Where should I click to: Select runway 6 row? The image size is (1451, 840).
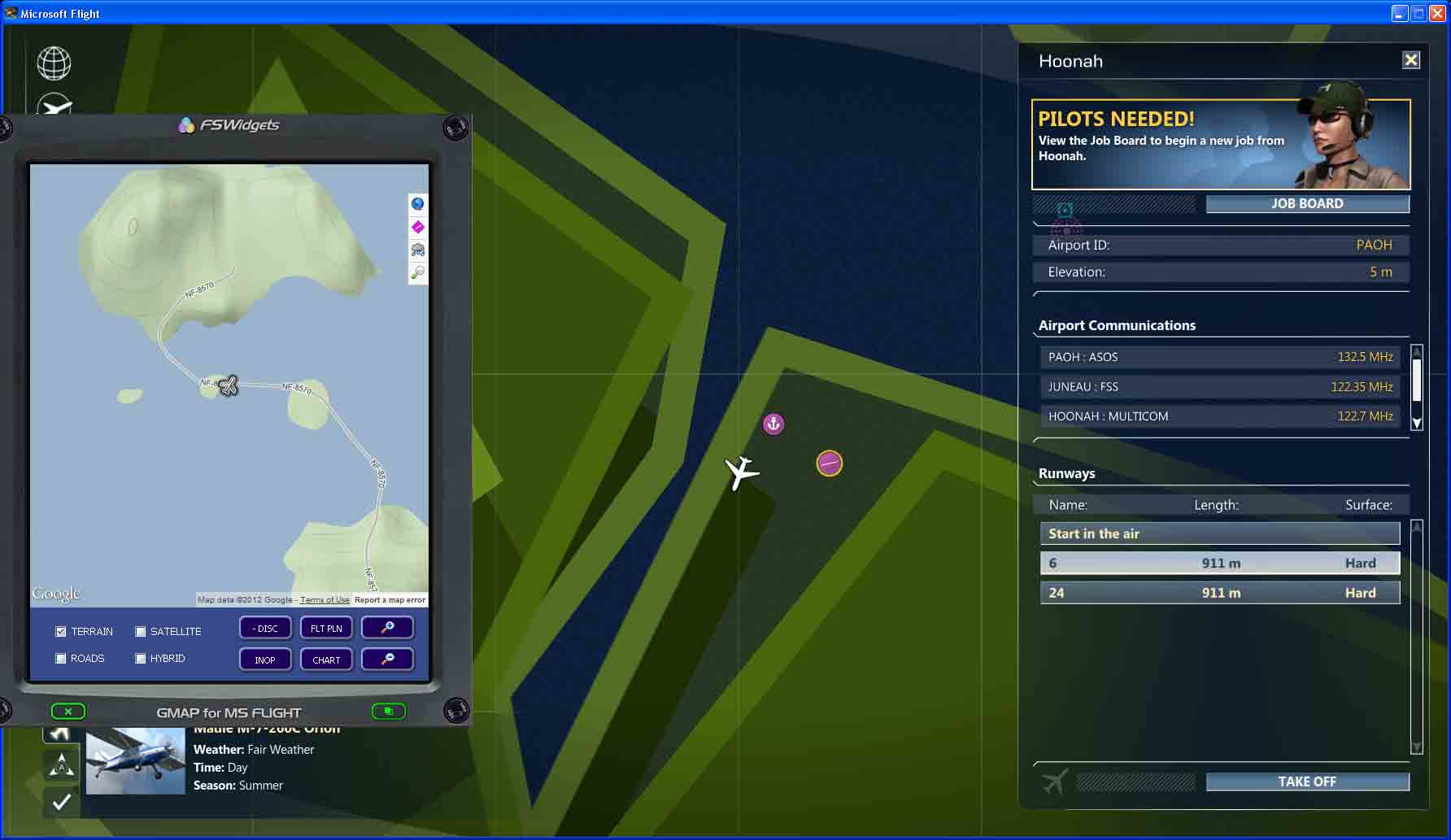(1220, 563)
